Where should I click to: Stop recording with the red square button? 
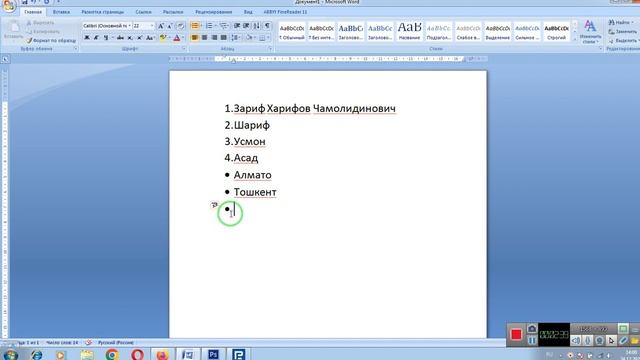pos(516,335)
